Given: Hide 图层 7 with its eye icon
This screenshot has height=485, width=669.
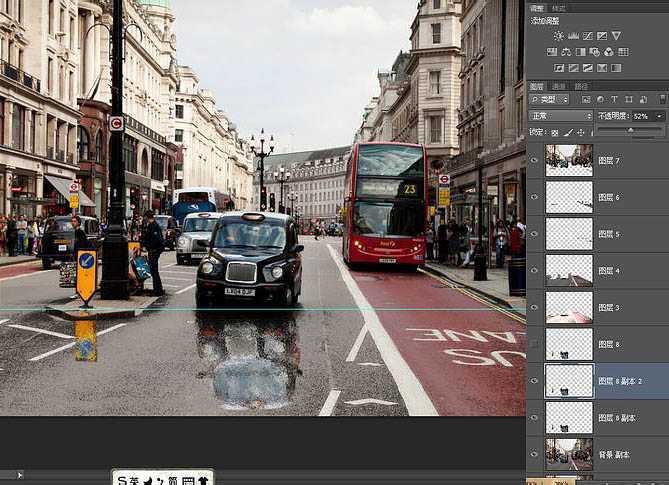Looking at the screenshot, I should tap(534, 160).
